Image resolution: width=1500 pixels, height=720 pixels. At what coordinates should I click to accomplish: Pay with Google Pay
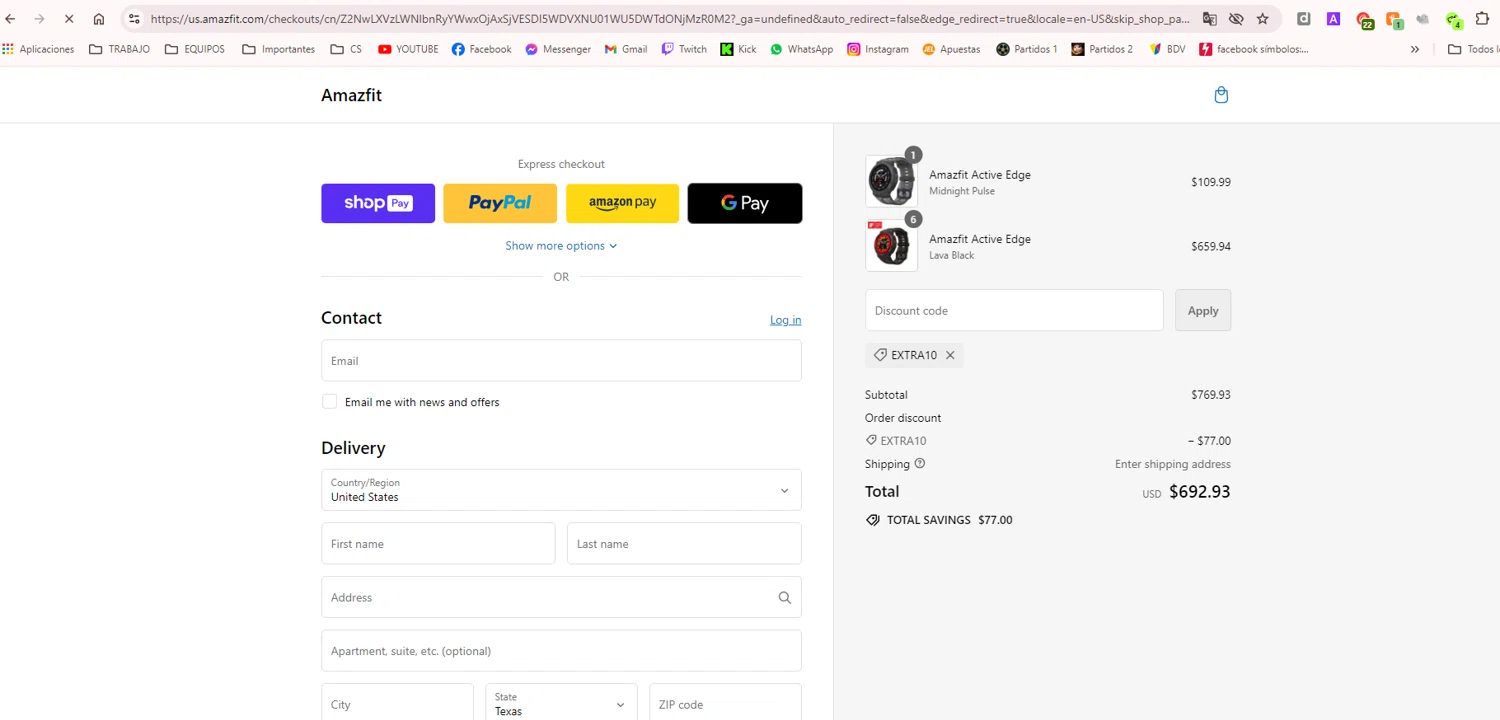point(745,203)
